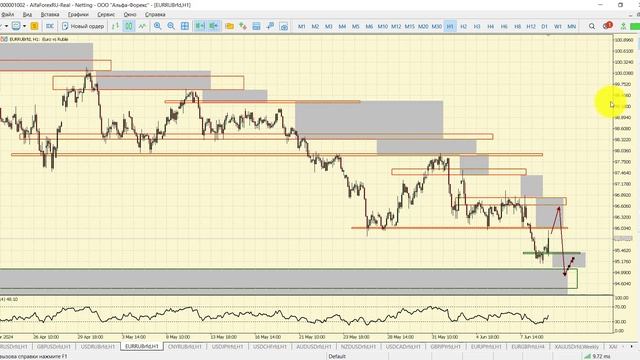The image size is (640, 360).
Task: Open the search magnifier icon
Action: tap(591, 26)
